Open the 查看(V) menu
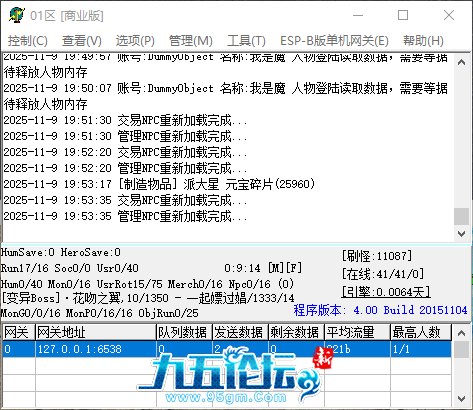473x410 pixels. (82, 41)
